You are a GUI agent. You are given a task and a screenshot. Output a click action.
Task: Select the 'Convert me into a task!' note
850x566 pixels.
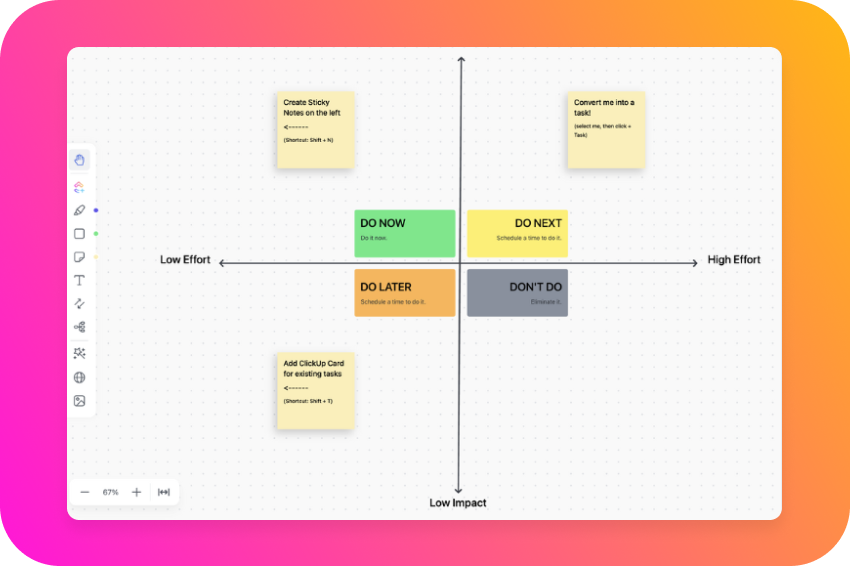pyautogui.click(x=606, y=130)
